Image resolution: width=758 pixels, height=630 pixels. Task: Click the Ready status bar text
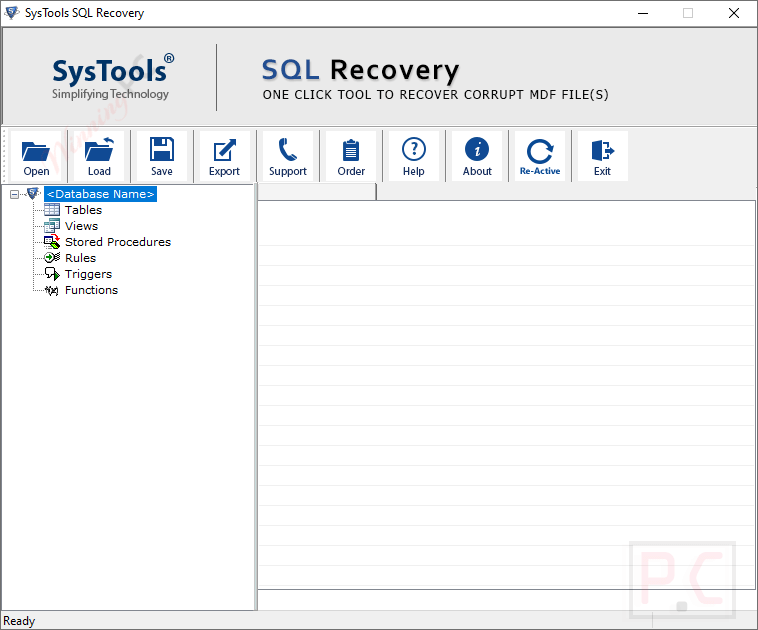click(x=19, y=621)
